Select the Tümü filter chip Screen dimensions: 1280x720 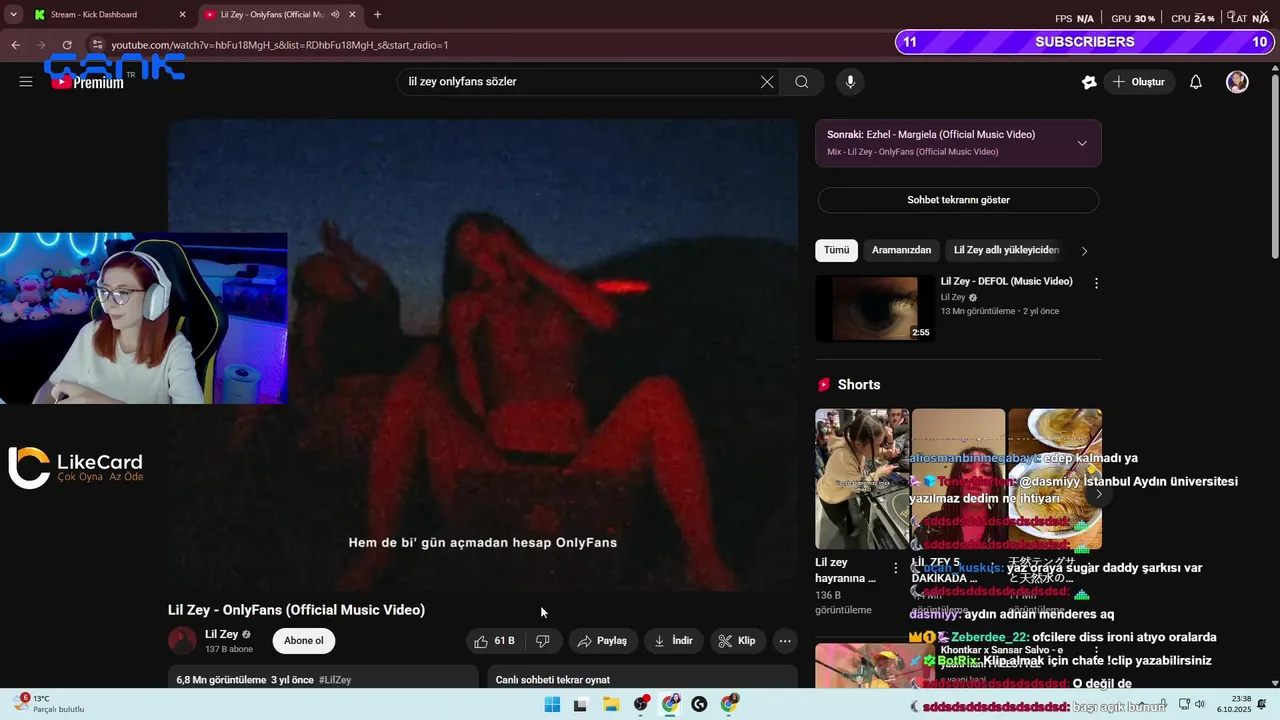pos(836,250)
